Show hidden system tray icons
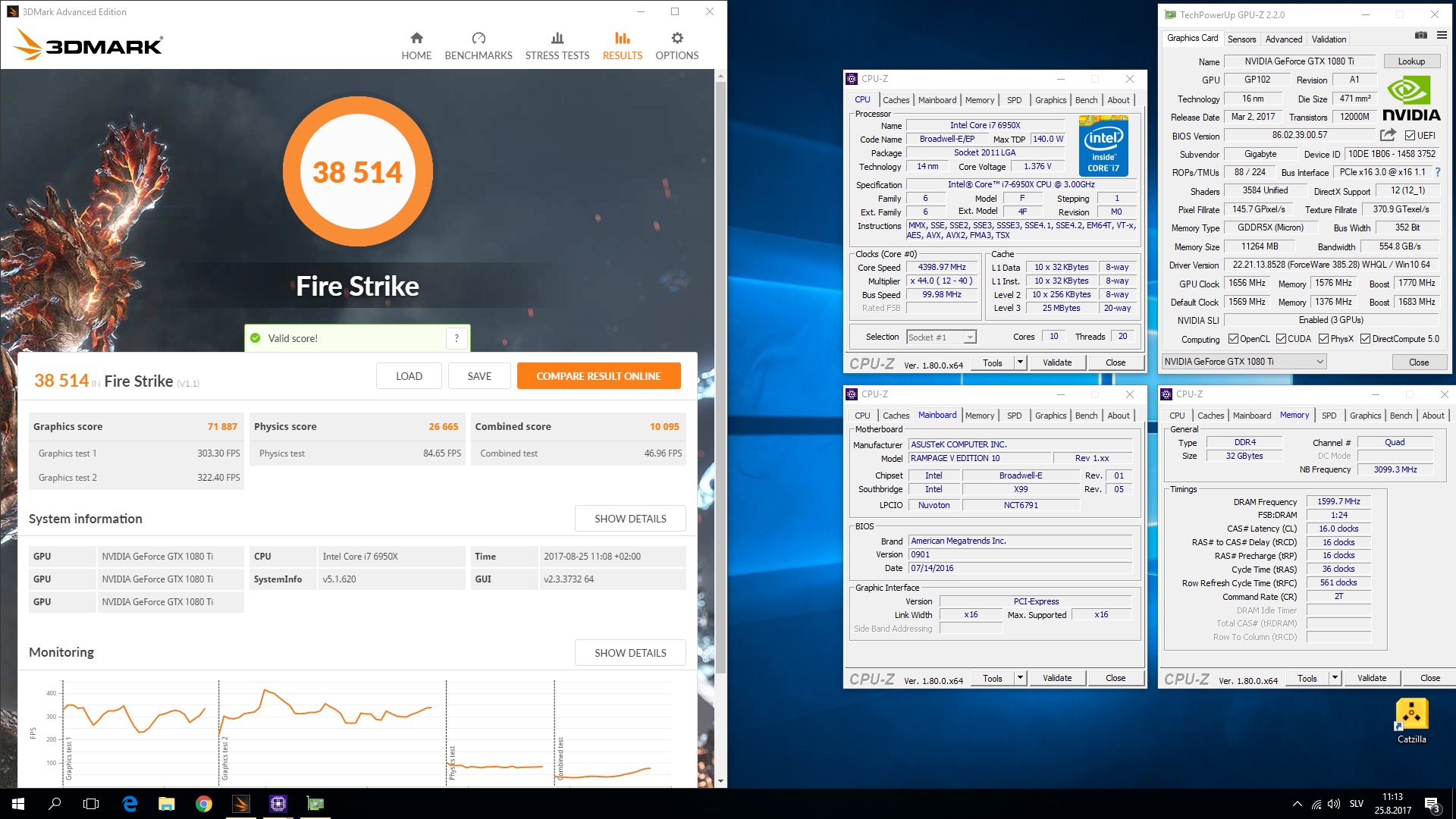The width and height of the screenshot is (1456, 819). click(1297, 804)
